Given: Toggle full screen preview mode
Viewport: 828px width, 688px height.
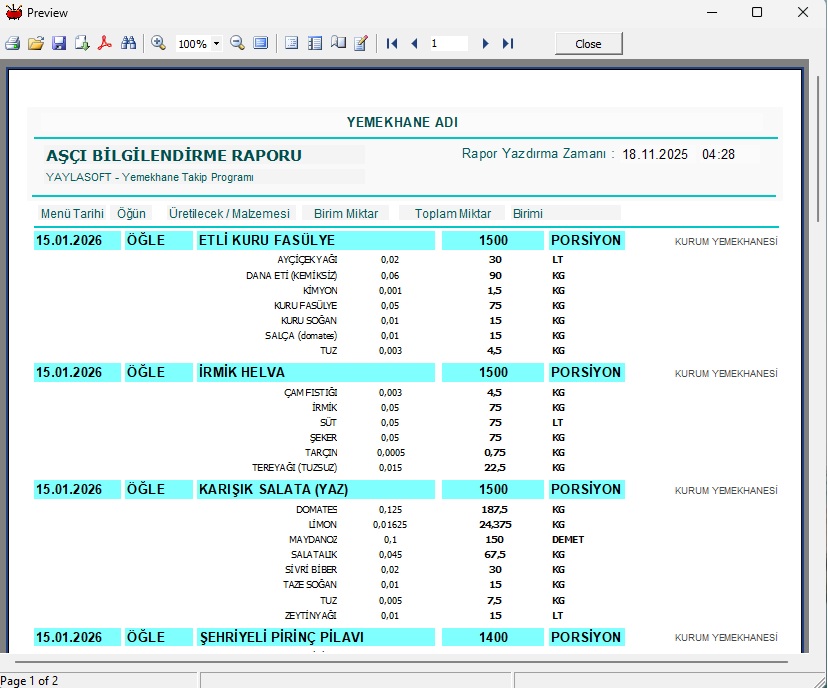Looking at the screenshot, I should click(261, 44).
